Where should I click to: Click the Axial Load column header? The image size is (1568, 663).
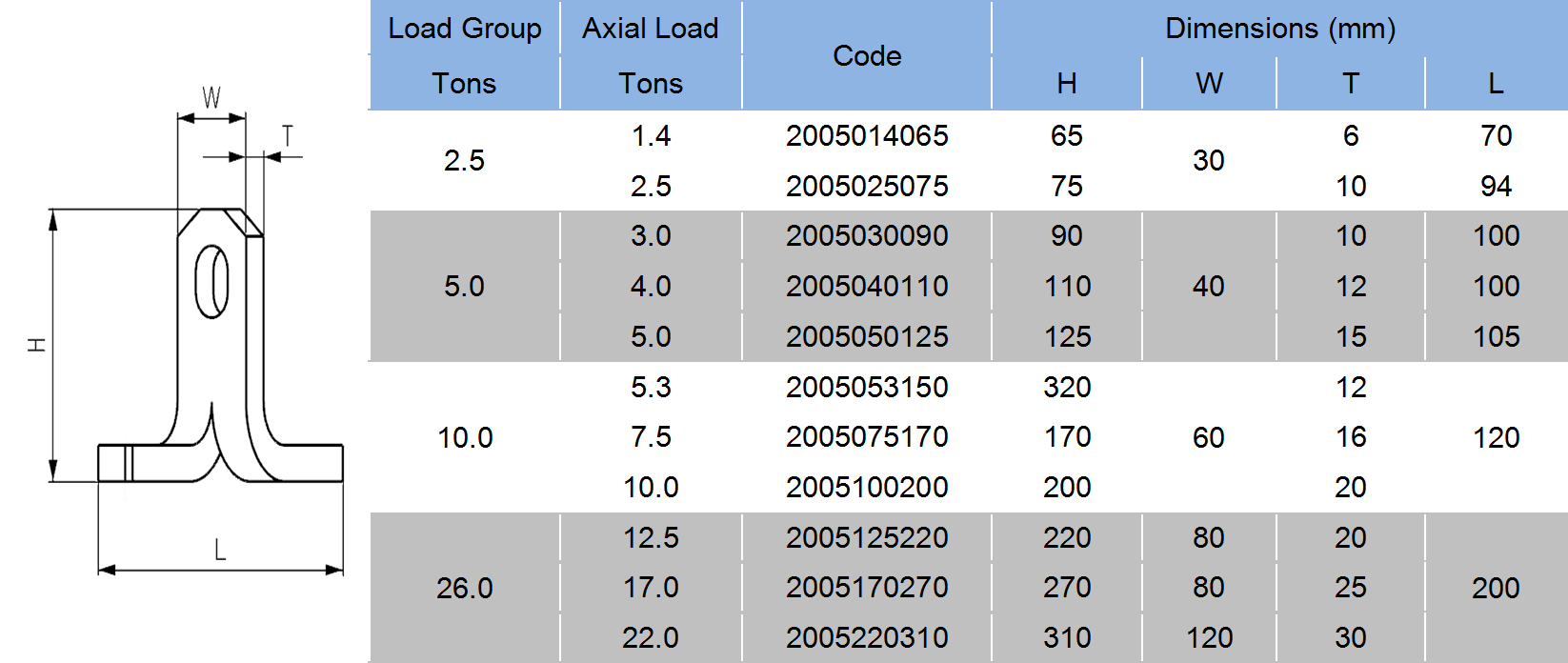click(x=651, y=30)
